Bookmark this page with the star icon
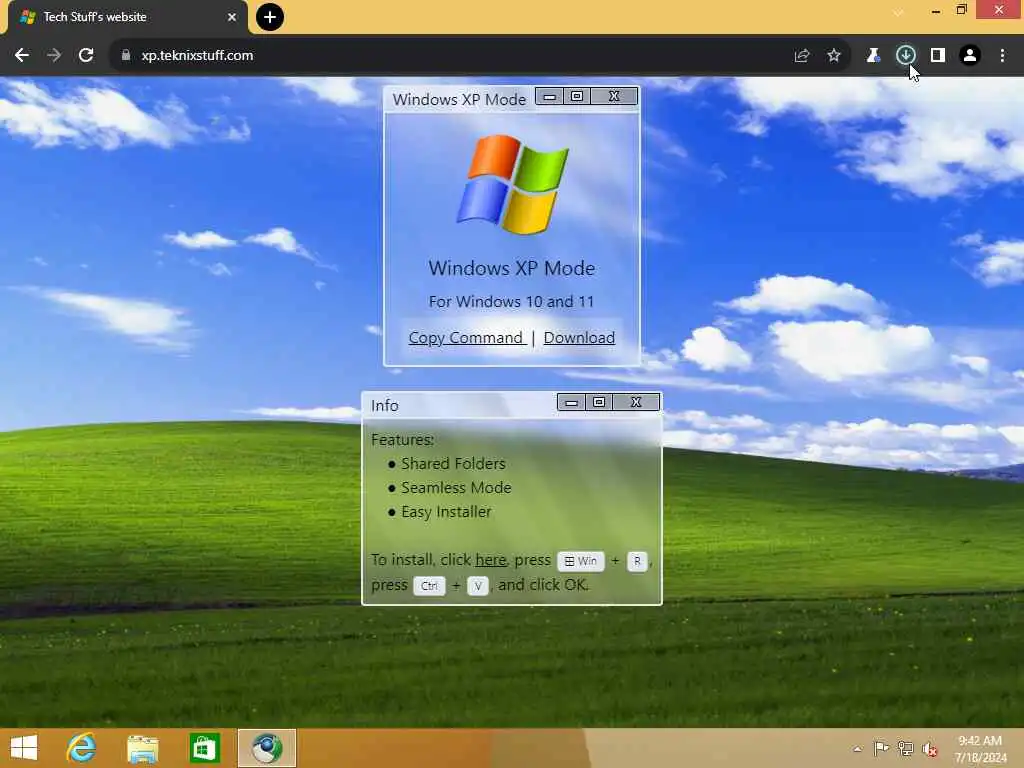Viewport: 1024px width, 768px height. click(834, 56)
